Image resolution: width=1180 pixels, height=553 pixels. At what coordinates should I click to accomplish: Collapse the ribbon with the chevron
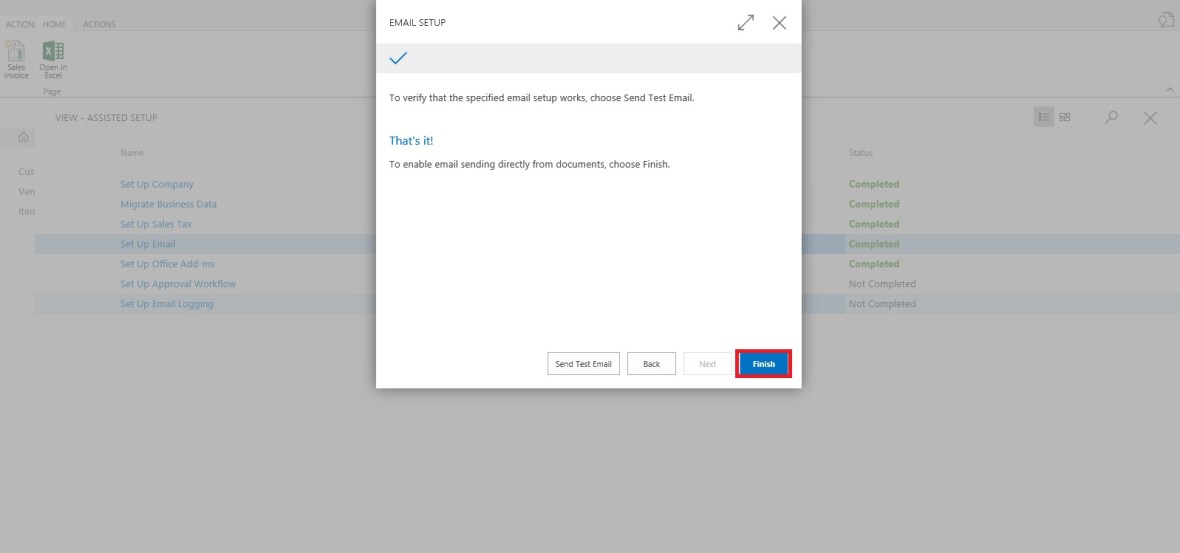(1169, 90)
